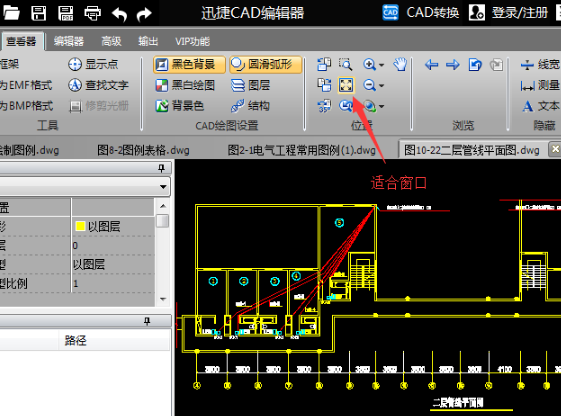Select 图10-22二层管线平面图.dwg tab

(x=472, y=150)
